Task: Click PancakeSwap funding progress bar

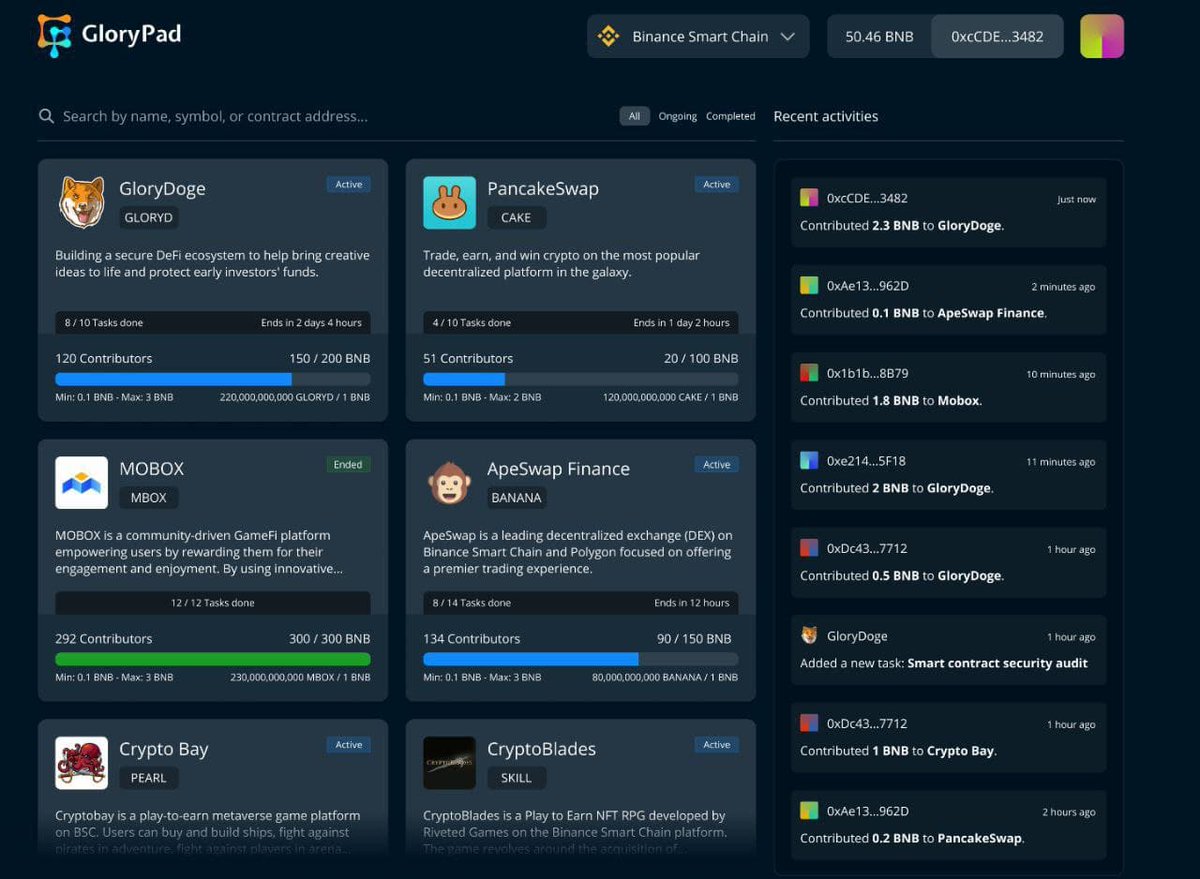Action: (581, 379)
